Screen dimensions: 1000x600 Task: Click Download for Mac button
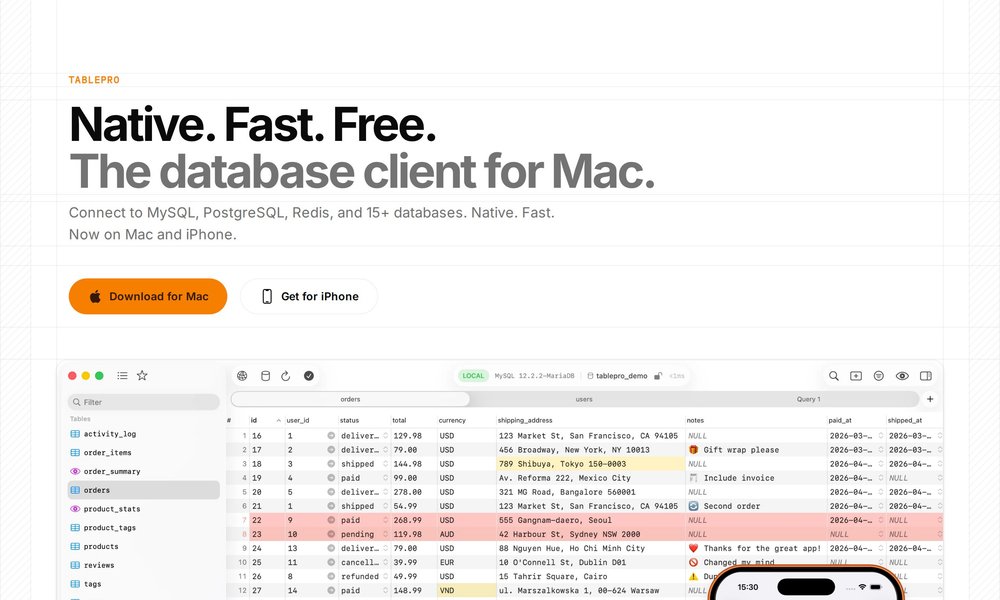[148, 296]
